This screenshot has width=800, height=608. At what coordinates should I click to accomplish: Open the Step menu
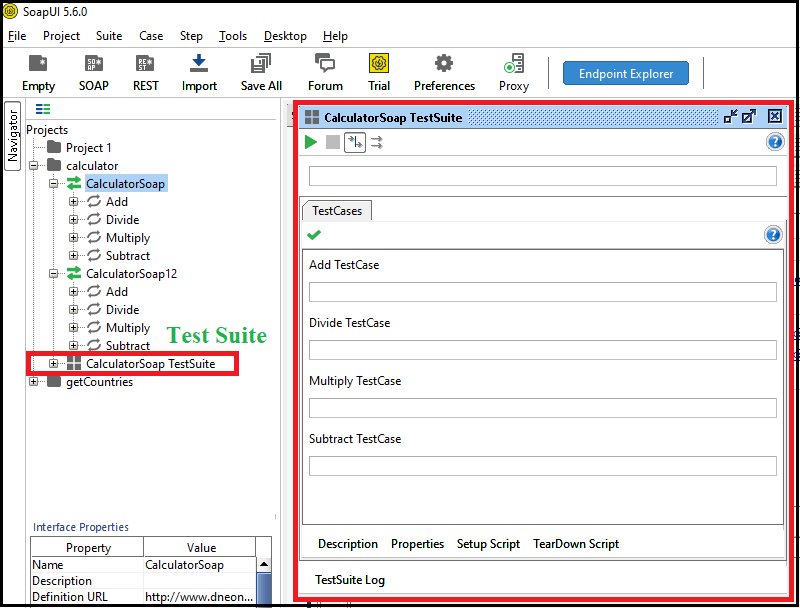click(x=191, y=36)
